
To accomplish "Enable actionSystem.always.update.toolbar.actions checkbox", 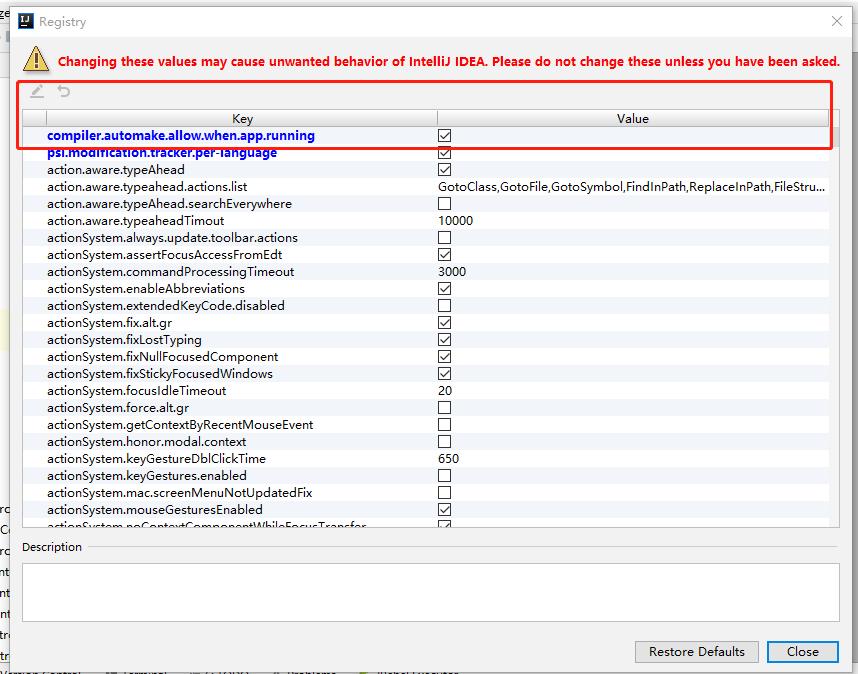I will pyautogui.click(x=444, y=237).
